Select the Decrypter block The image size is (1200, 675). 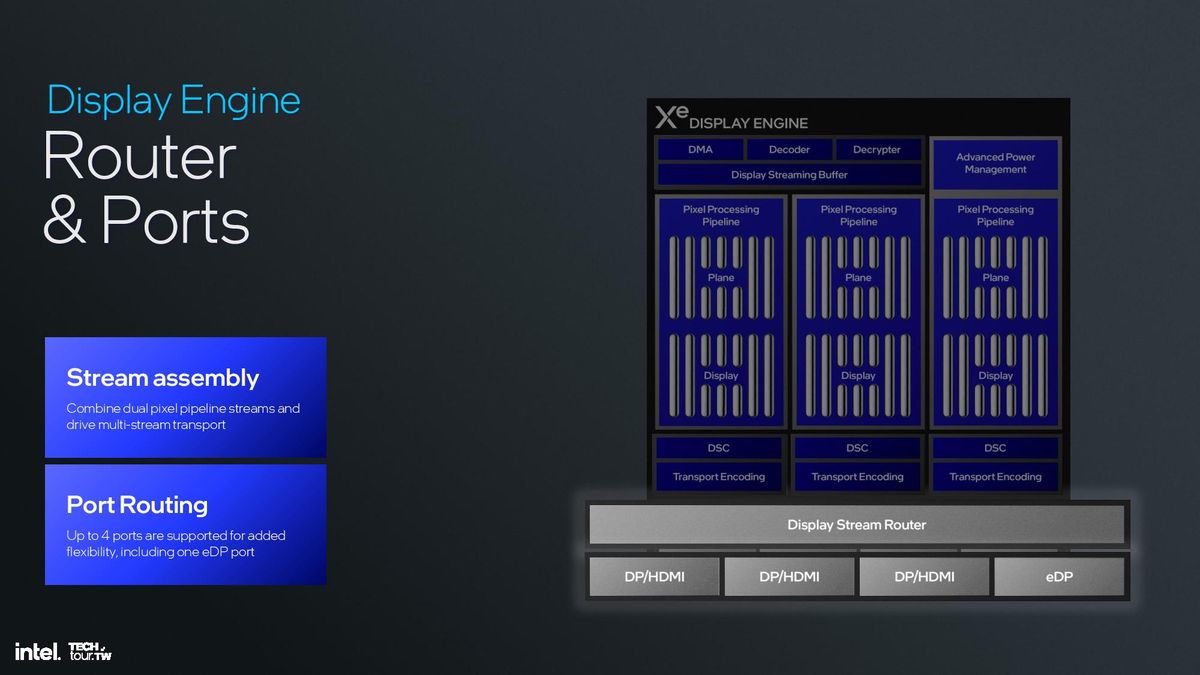(877, 150)
